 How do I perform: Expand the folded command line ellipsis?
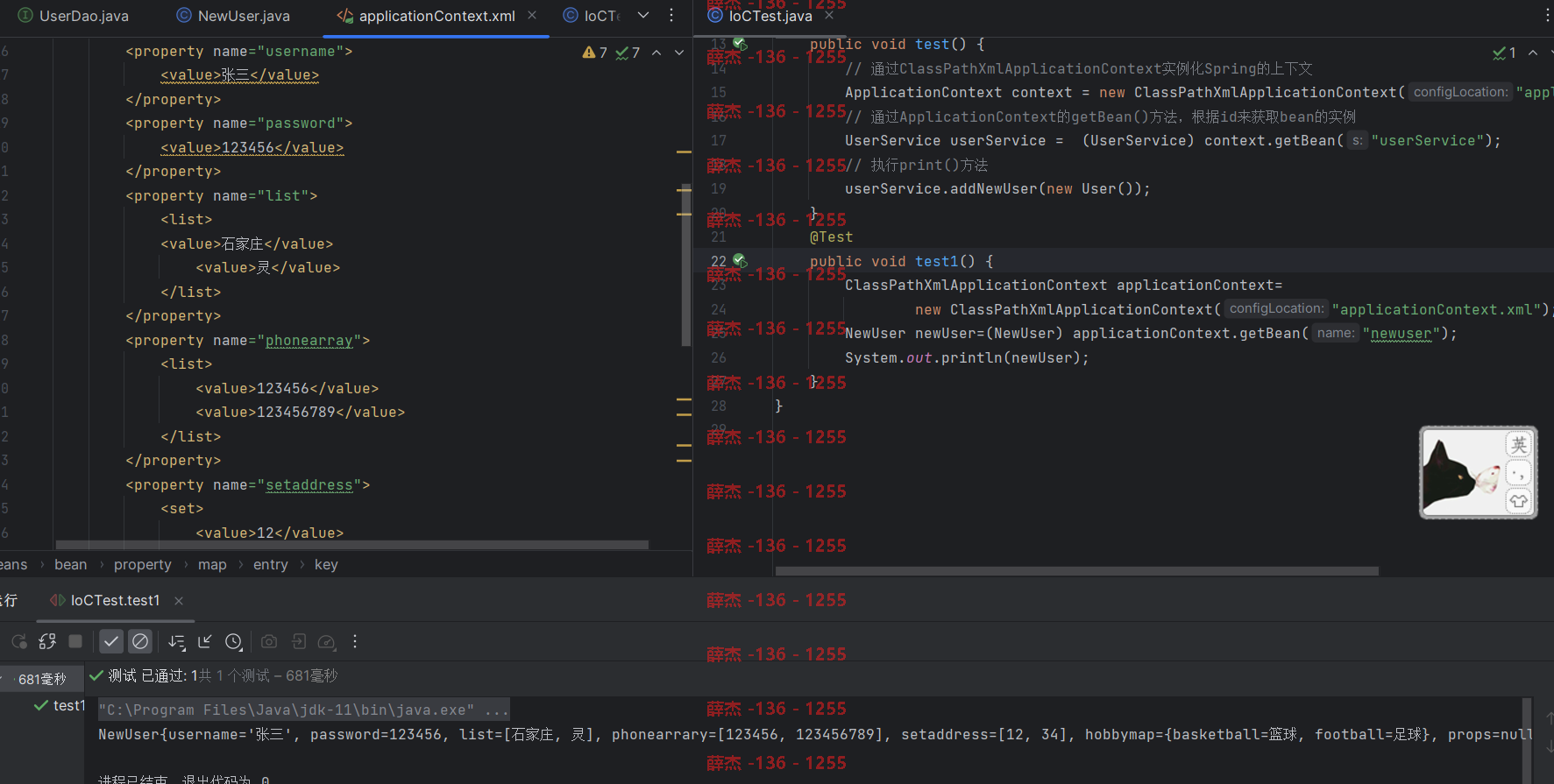[x=496, y=710]
